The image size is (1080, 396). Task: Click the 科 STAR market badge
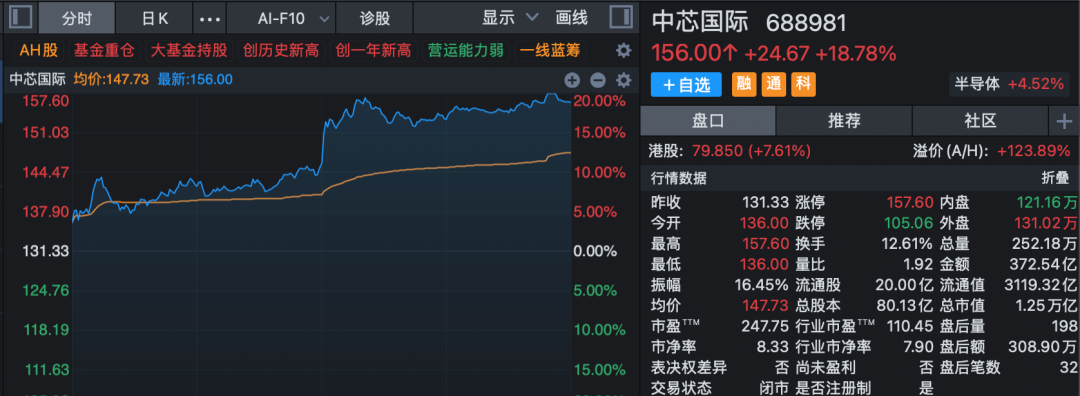[803, 84]
